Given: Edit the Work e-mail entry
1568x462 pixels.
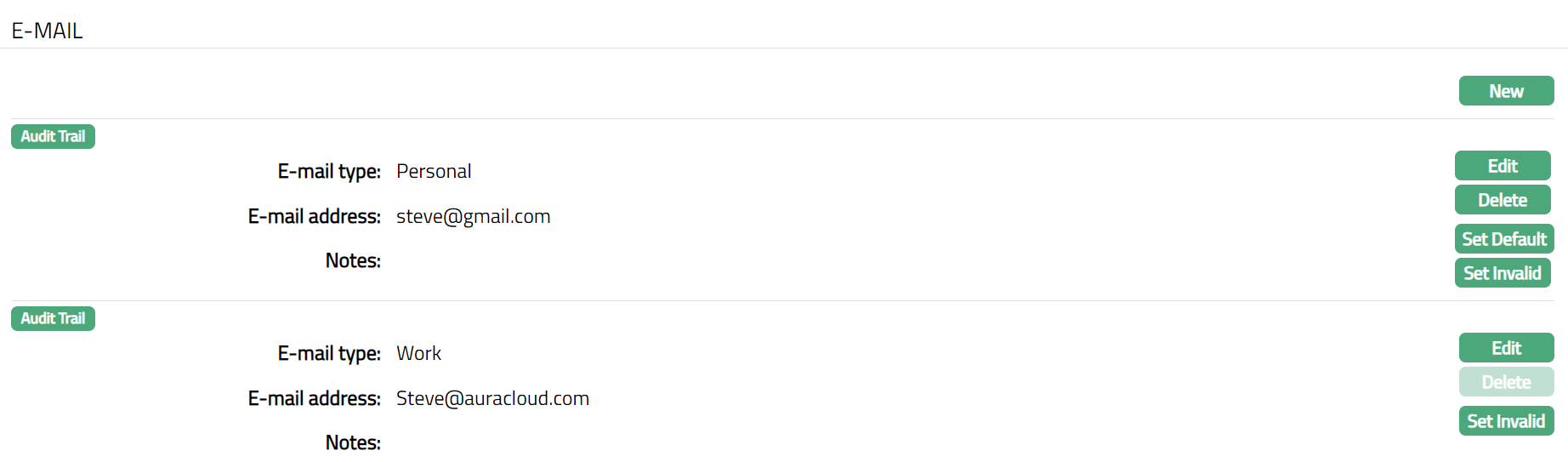Looking at the screenshot, I should click(x=1506, y=348).
